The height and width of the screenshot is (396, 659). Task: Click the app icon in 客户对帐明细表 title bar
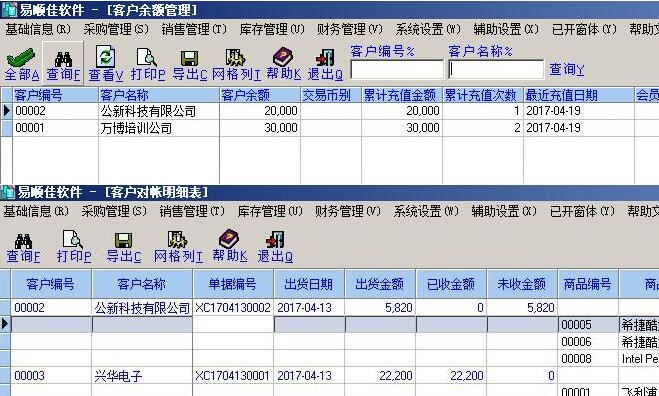tap(8, 192)
